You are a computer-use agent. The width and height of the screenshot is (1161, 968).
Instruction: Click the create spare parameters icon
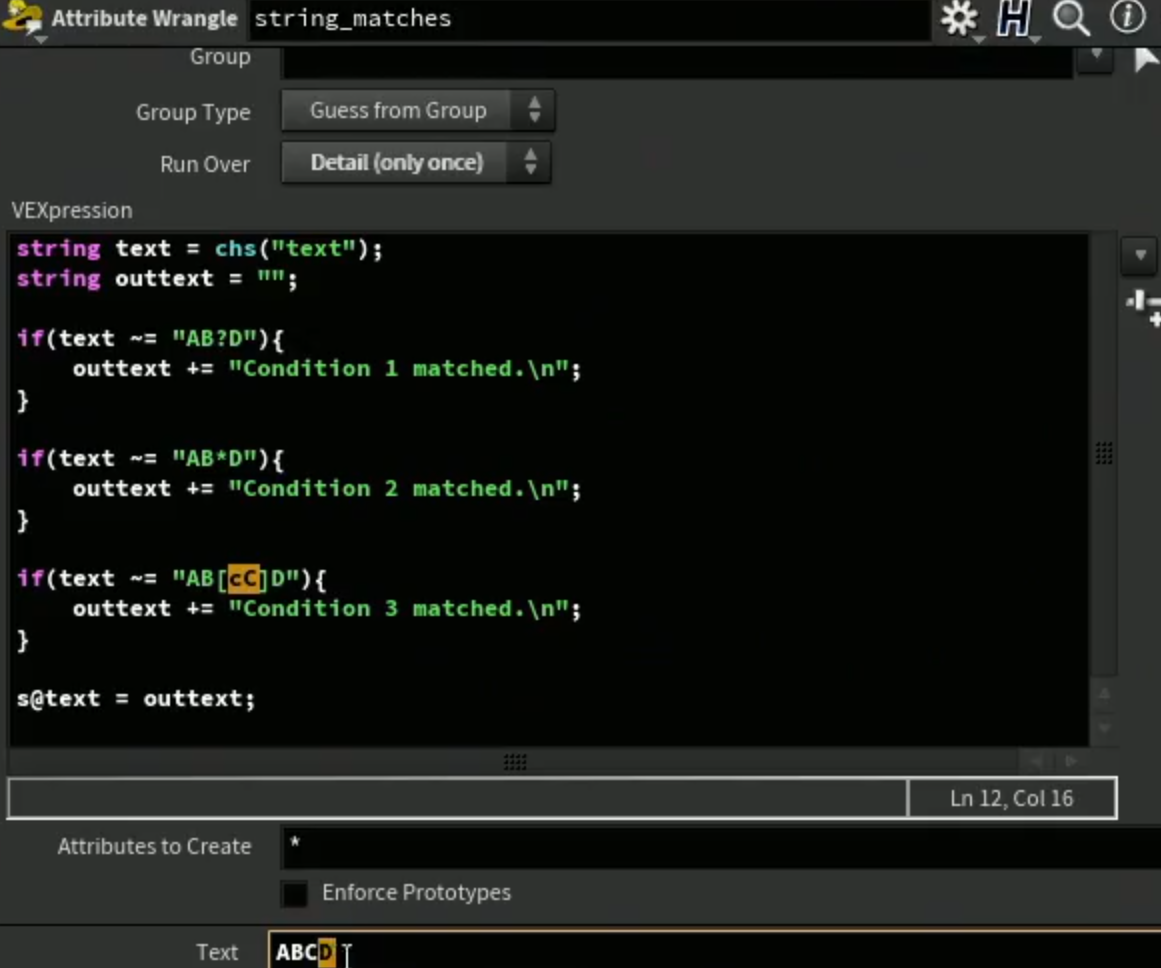tap(1142, 307)
